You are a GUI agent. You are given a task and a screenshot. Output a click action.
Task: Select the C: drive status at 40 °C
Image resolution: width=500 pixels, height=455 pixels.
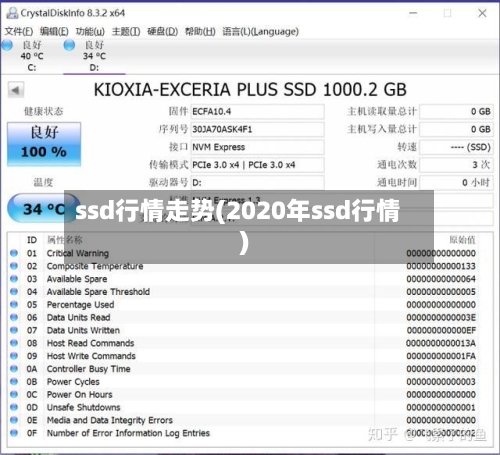pyautogui.click(x=32, y=56)
